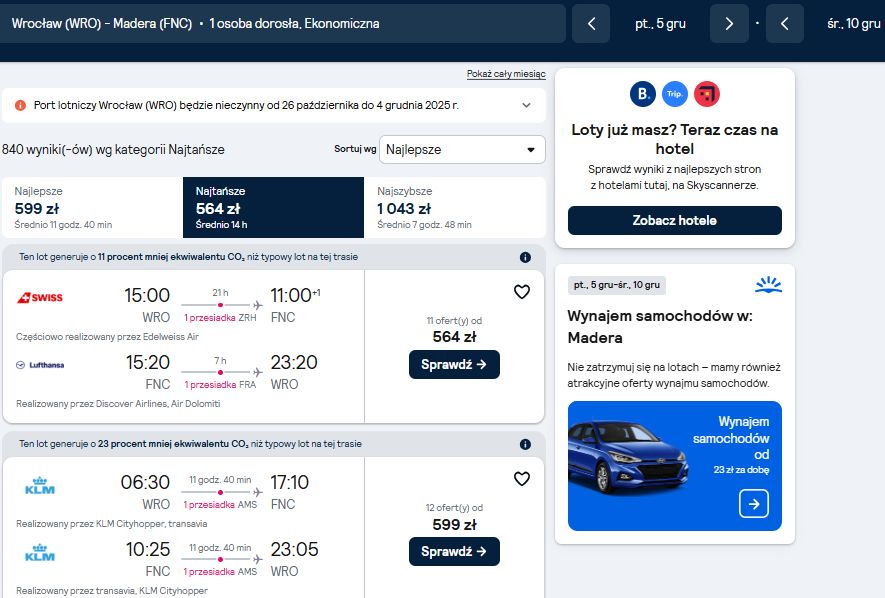Click the departure date pt., 5 gru
Screen dimensions: 885x598
coord(660,24)
